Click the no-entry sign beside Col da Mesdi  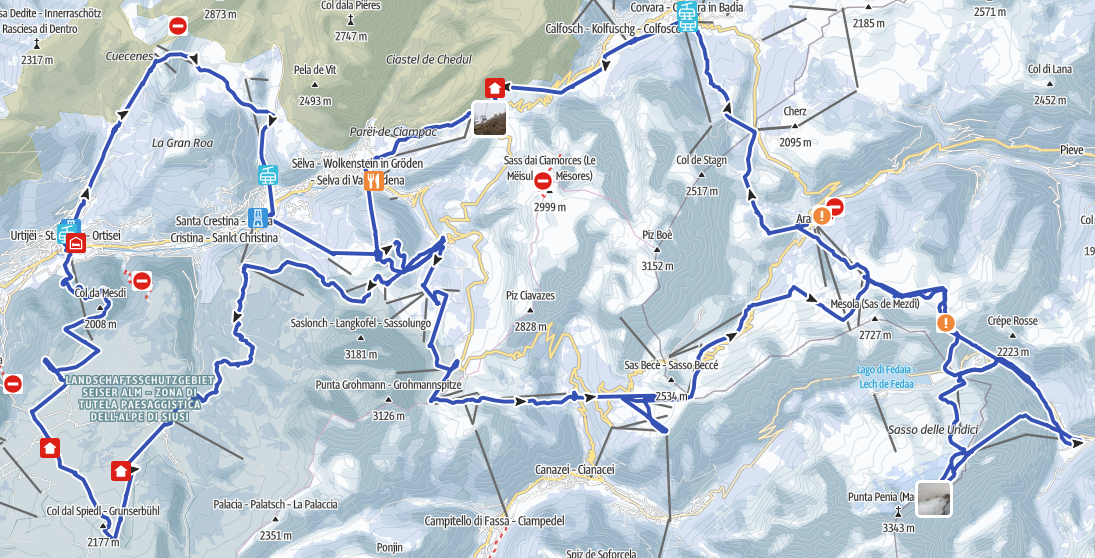tap(142, 281)
